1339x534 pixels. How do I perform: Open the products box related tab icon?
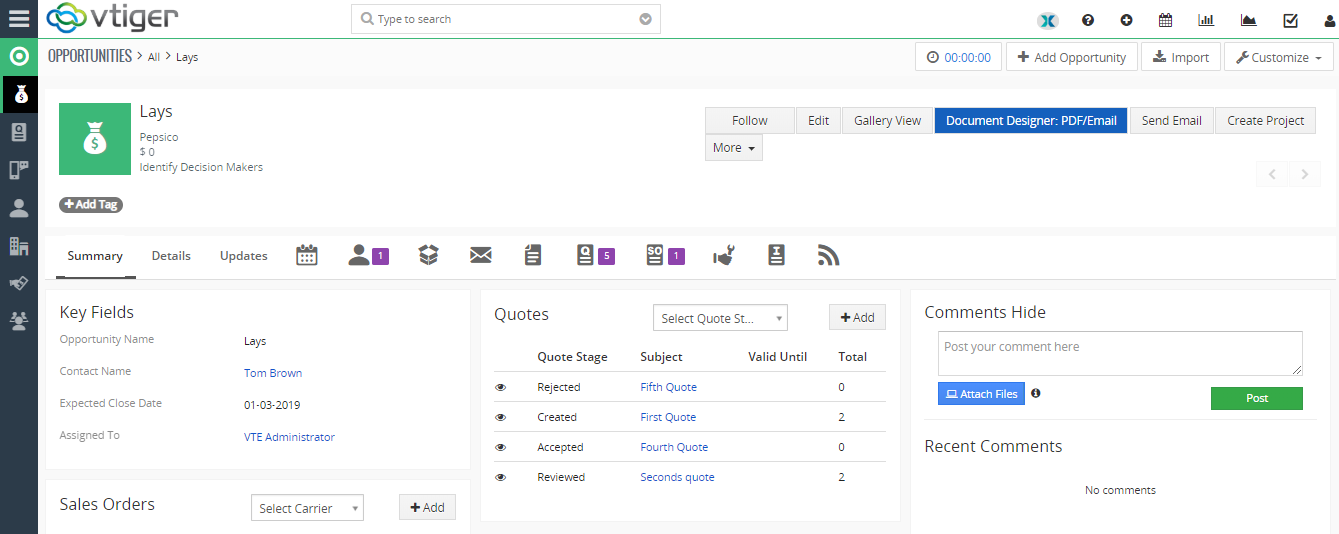(x=429, y=256)
